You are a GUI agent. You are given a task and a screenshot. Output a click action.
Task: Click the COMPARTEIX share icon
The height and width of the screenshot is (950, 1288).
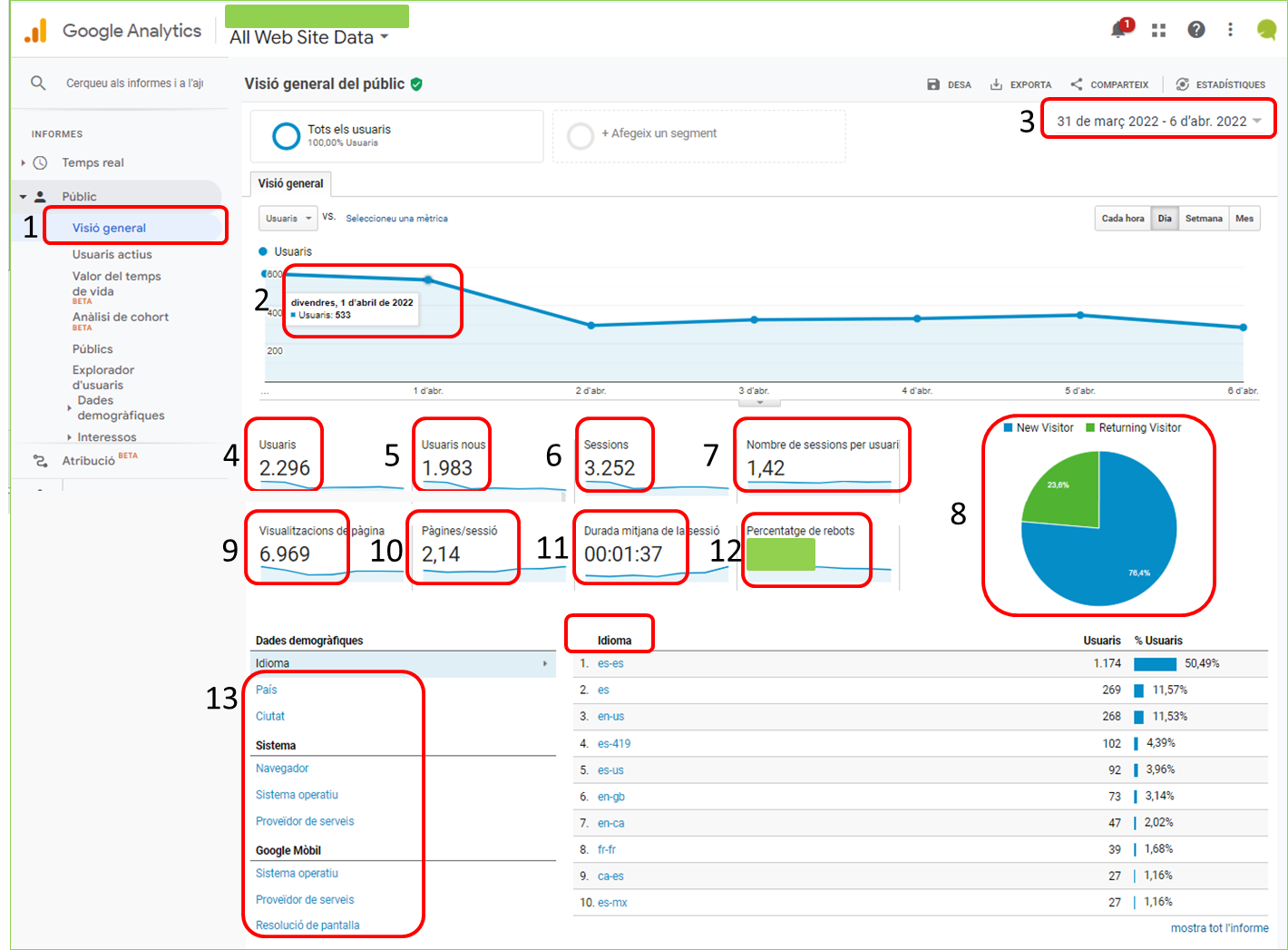1077,84
